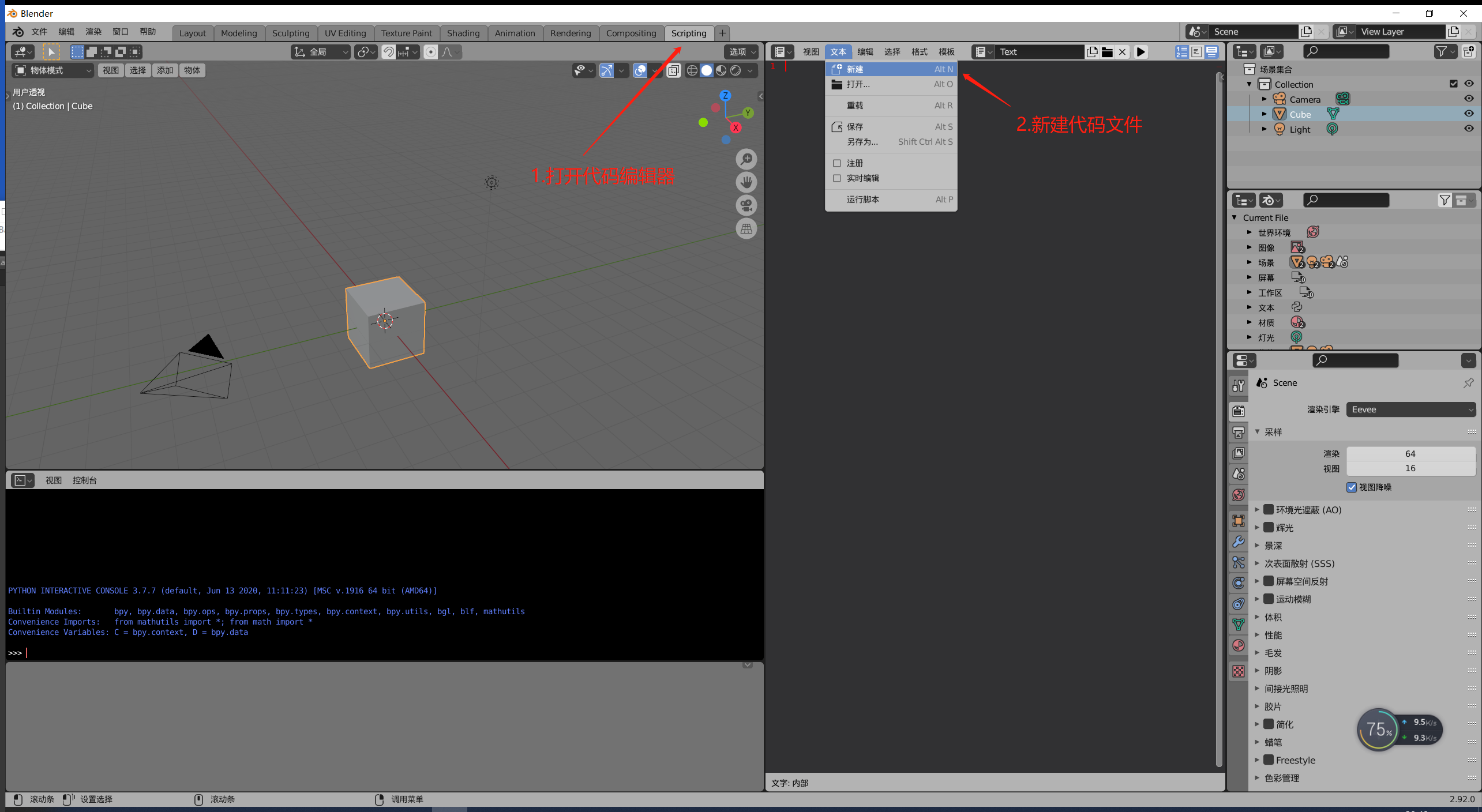The width and height of the screenshot is (1482, 812).
Task: Select the wireframe shading mode icon
Action: [692, 70]
